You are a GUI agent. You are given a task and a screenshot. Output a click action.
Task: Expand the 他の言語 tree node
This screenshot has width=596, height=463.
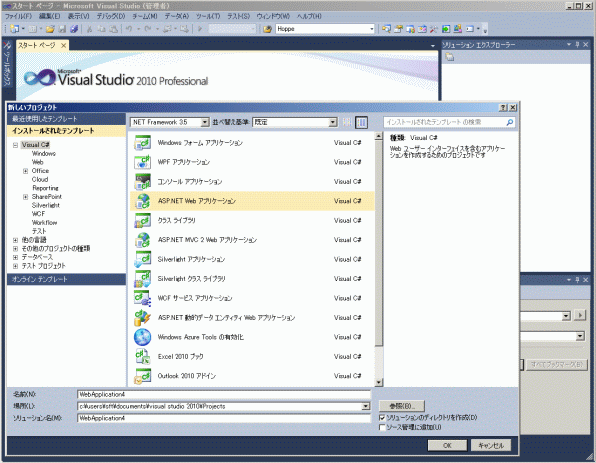point(16,240)
